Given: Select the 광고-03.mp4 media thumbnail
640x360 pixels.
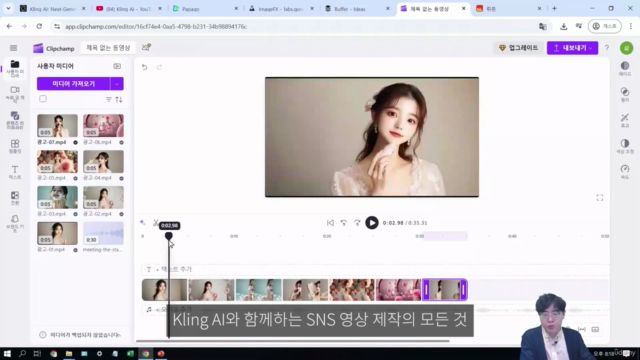Looking at the screenshot, I should (58, 198).
